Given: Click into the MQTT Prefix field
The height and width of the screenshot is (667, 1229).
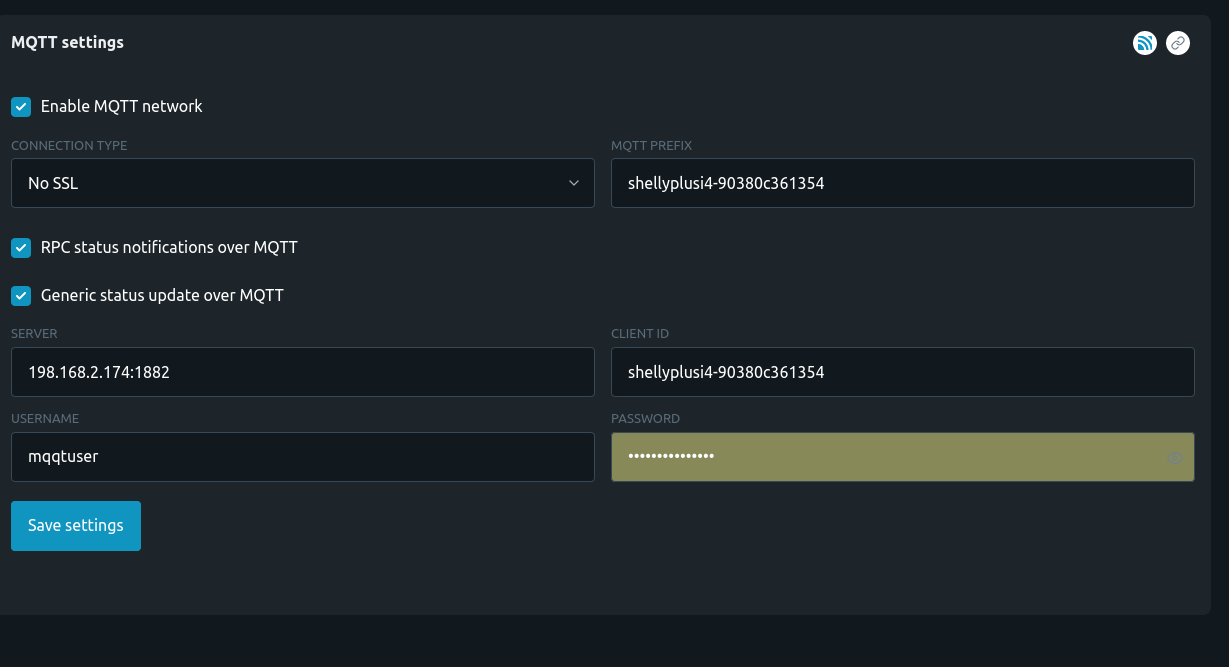Looking at the screenshot, I should click(903, 183).
